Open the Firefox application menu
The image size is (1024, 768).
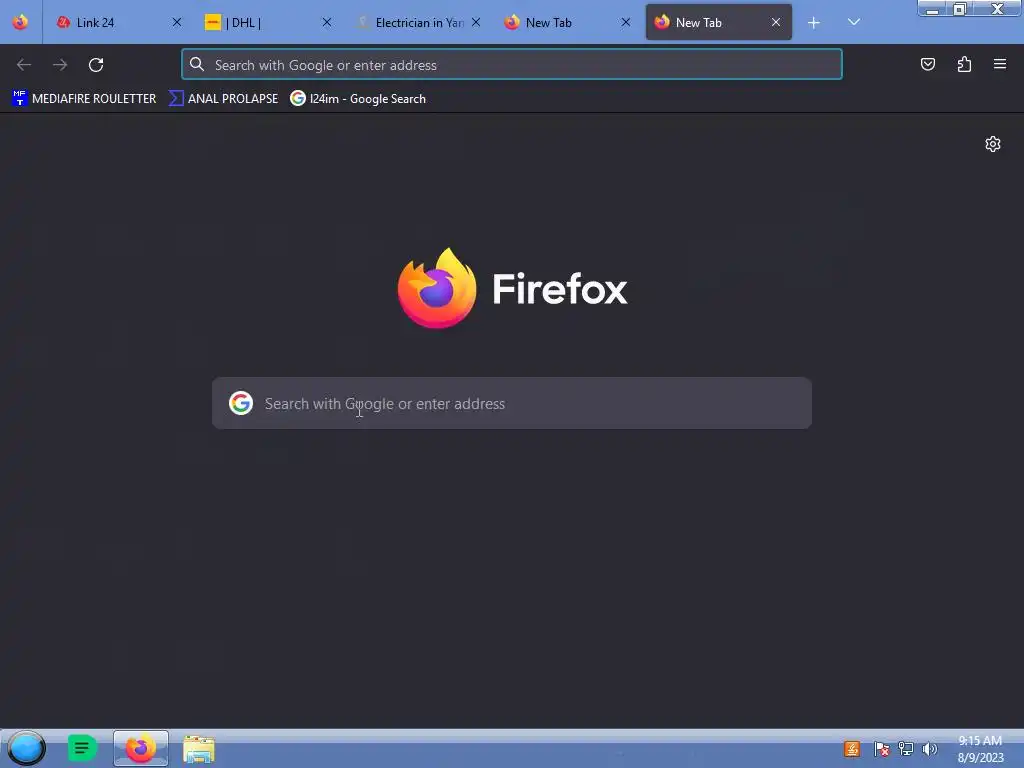[1000, 64]
